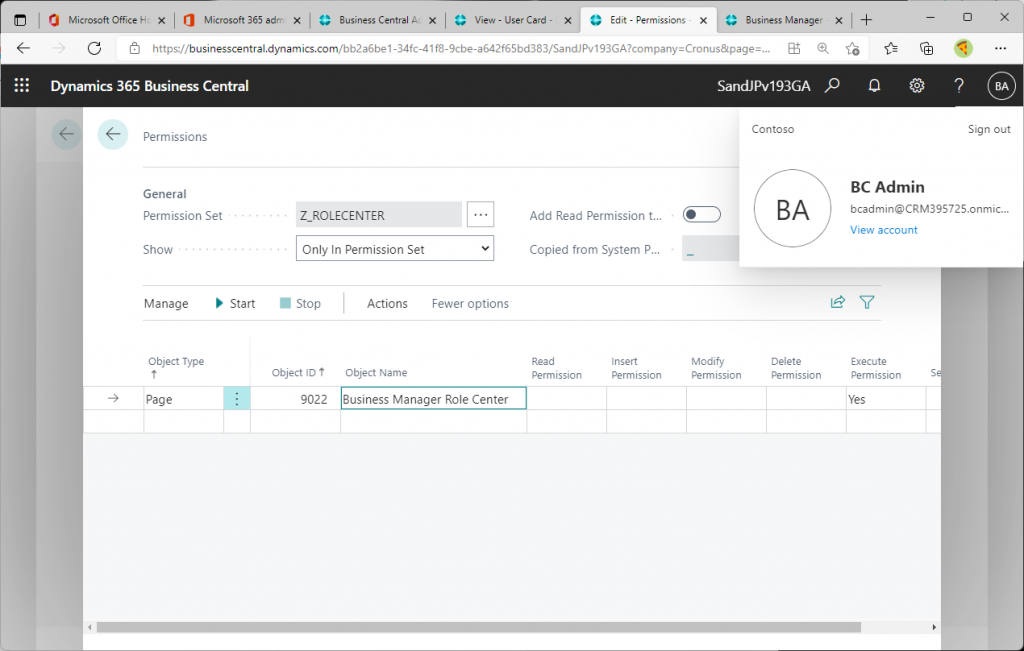Go back using the Permissions back arrow
The width and height of the screenshot is (1024, 651).
[113, 135]
